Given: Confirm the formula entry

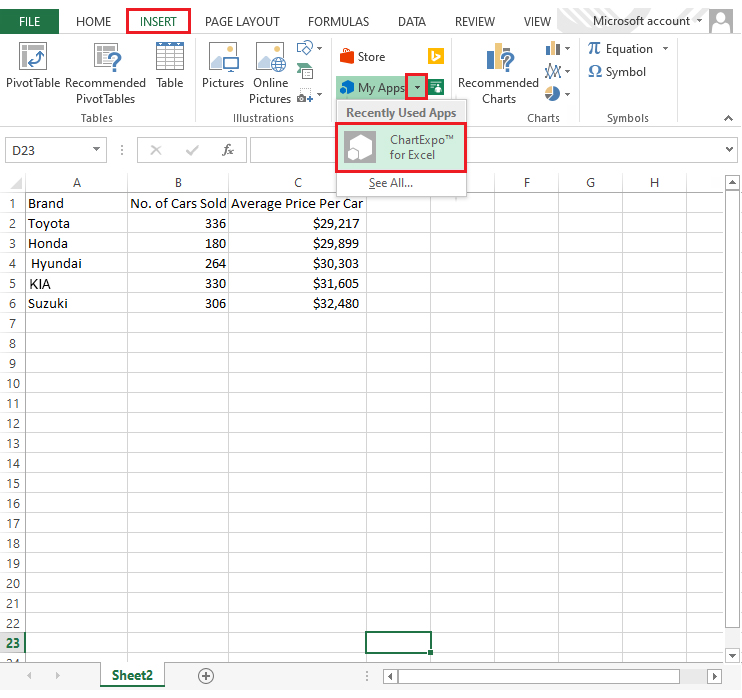Looking at the screenshot, I should 192,150.
